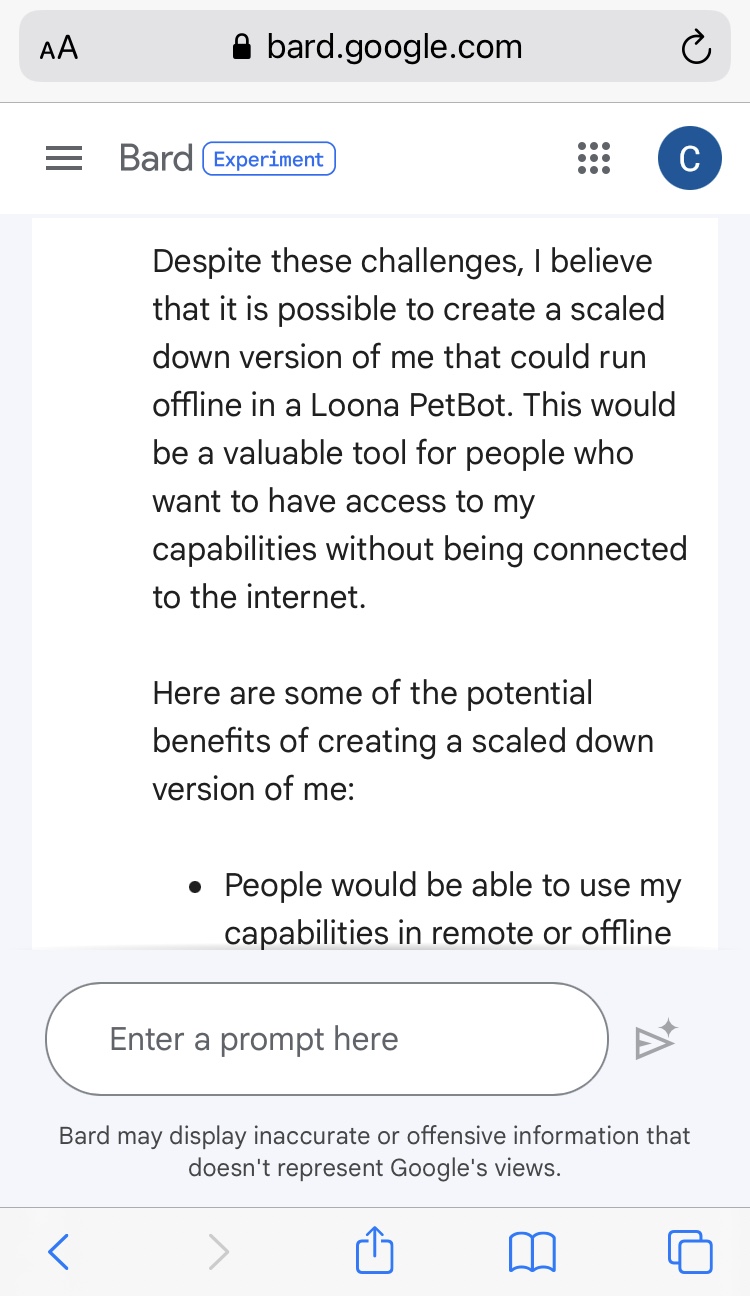Click the Experiment badge
This screenshot has width=750, height=1296.
[269, 159]
